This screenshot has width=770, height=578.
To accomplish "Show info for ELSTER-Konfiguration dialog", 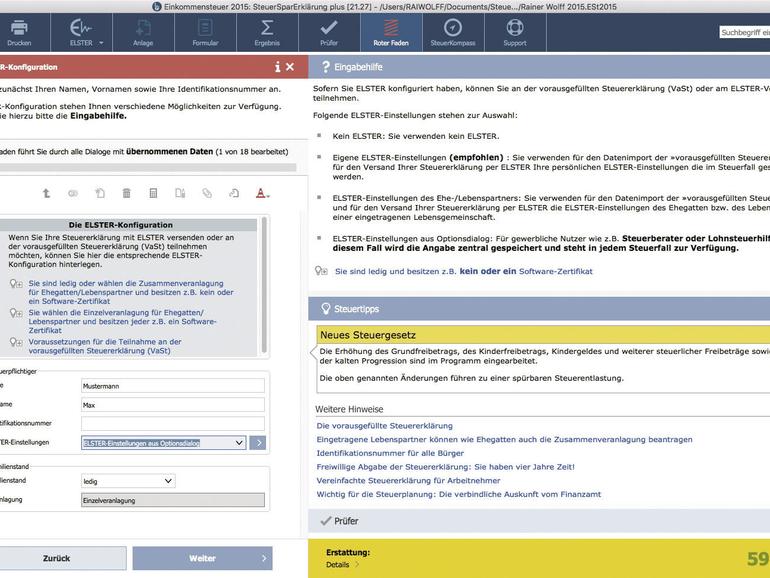I will pos(277,67).
